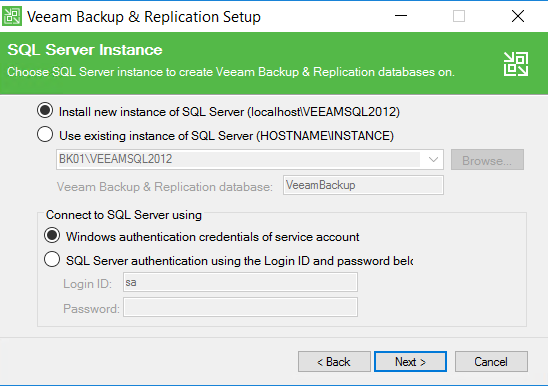Click the Login ID field
This screenshot has width=548, height=386.
240,282
